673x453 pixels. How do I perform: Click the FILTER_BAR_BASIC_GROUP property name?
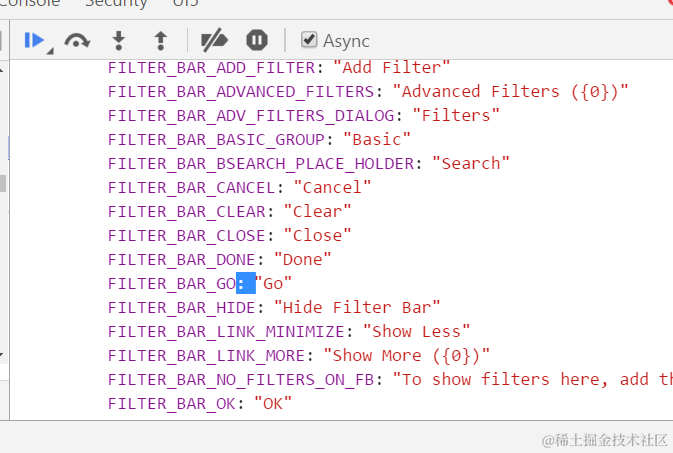coord(216,140)
